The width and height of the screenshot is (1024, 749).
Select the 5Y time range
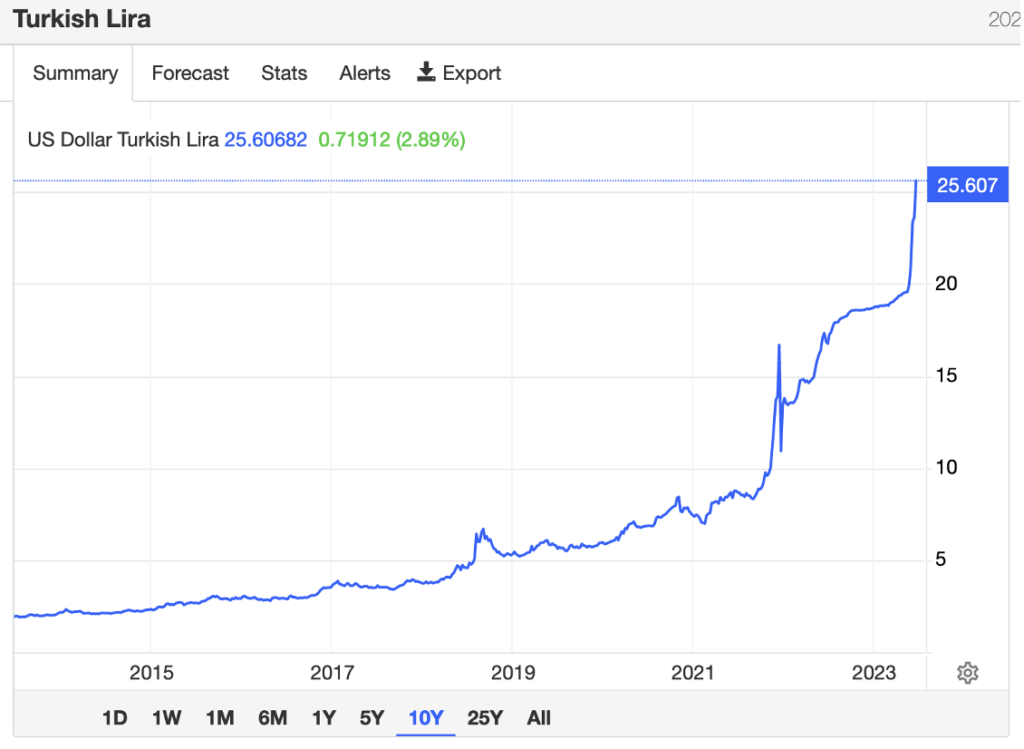click(x=371, y=717)
